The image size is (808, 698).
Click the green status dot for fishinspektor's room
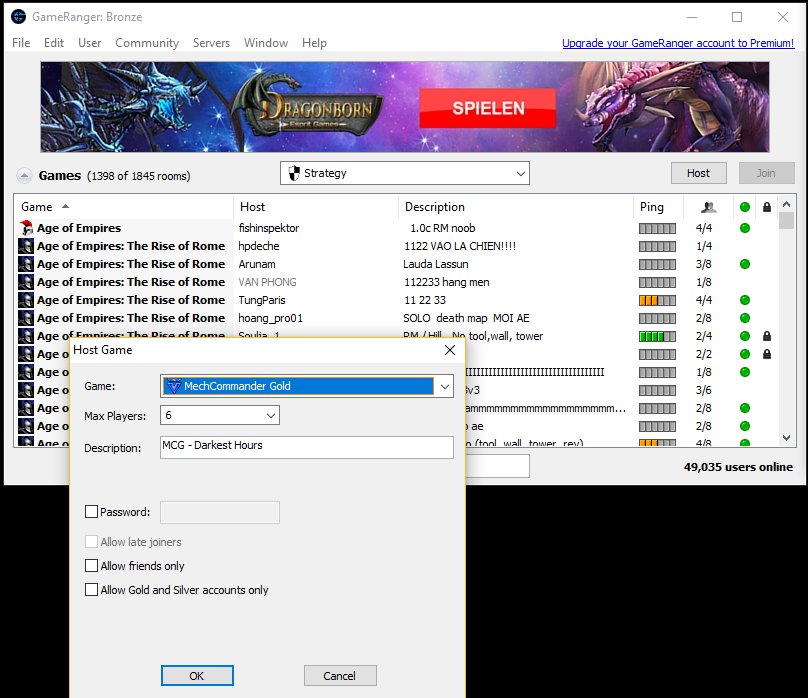pyautogui.click(x=745, y=228)
